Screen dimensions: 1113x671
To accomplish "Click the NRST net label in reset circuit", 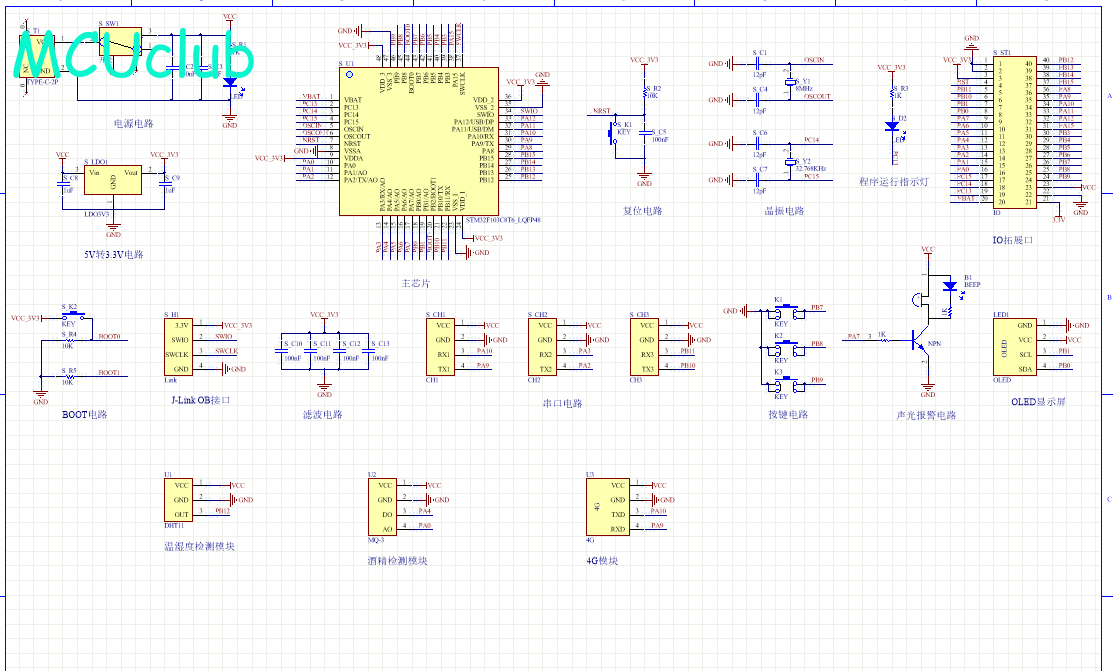I will tap(601, 111).
